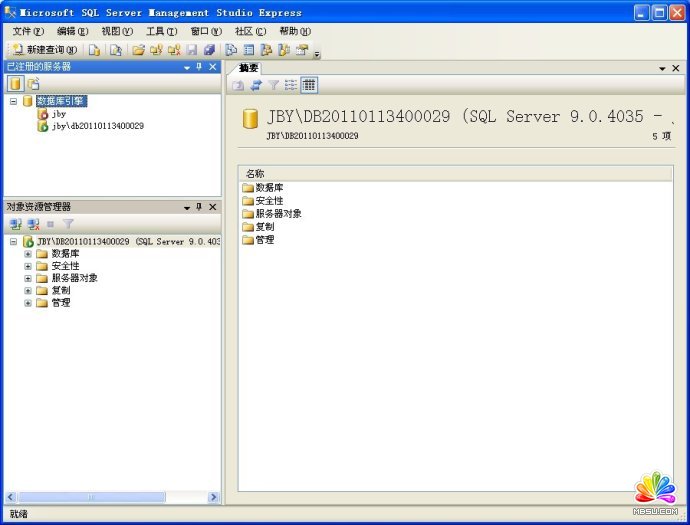Screen dimensions: 690x525
Task: Select the SQL Server Compact server type icon
Action: [x=33, y=83]
